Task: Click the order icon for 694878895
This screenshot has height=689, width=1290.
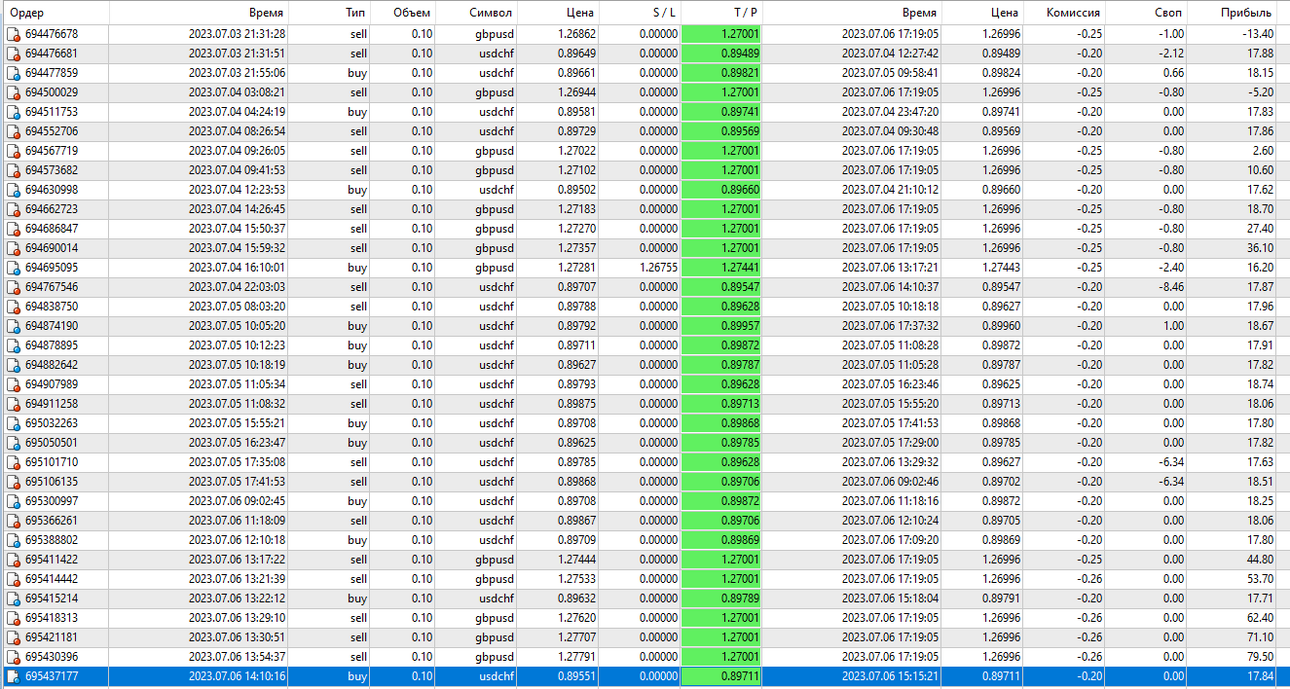Action: point(13,345)
